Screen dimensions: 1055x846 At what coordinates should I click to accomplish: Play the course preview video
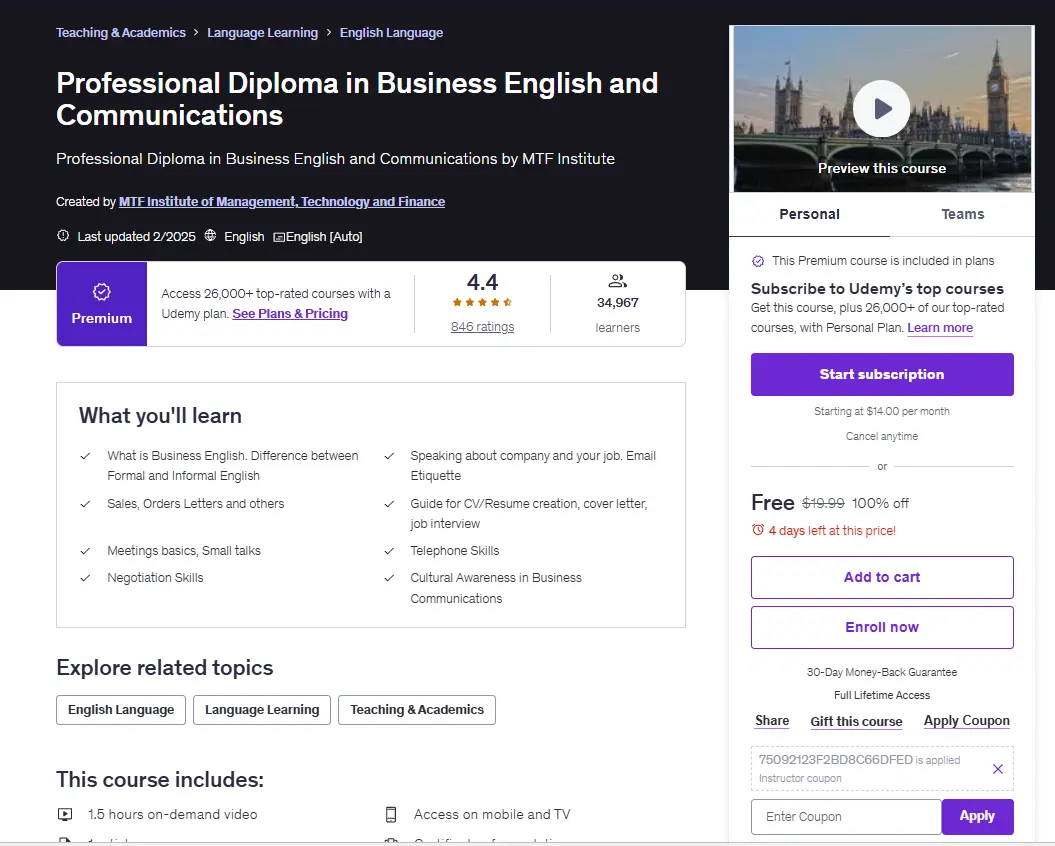(x=881, y=108)
